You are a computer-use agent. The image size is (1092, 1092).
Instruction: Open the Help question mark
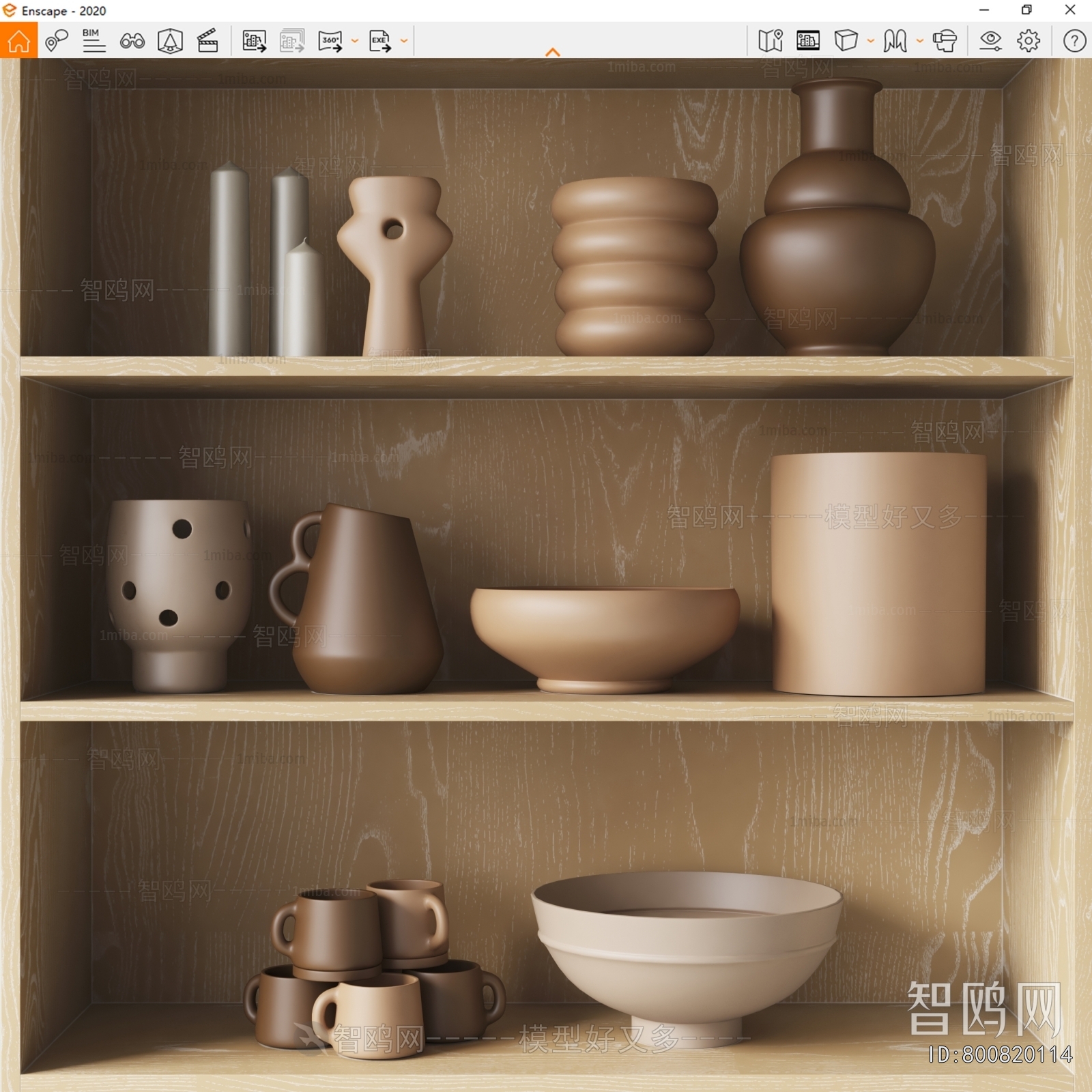[x=1074, y=41]
